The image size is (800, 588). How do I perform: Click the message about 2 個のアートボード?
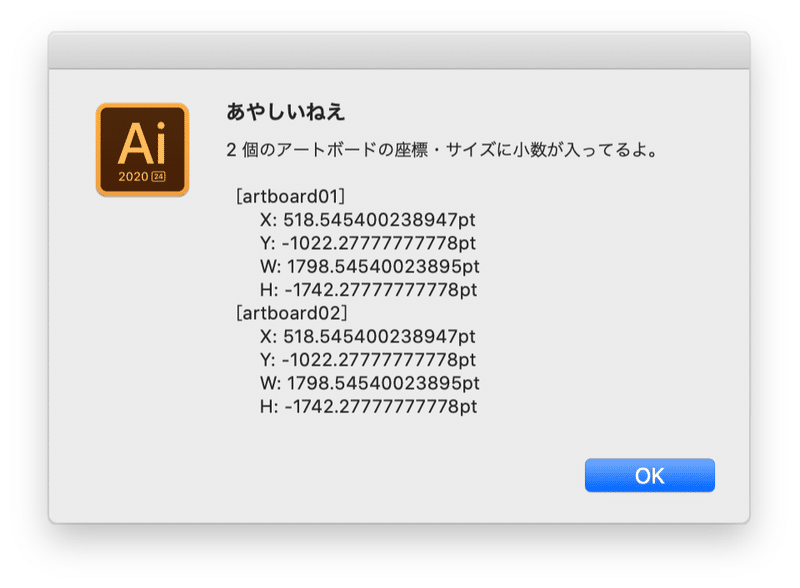pyautogui.click(x=442, y=150)
